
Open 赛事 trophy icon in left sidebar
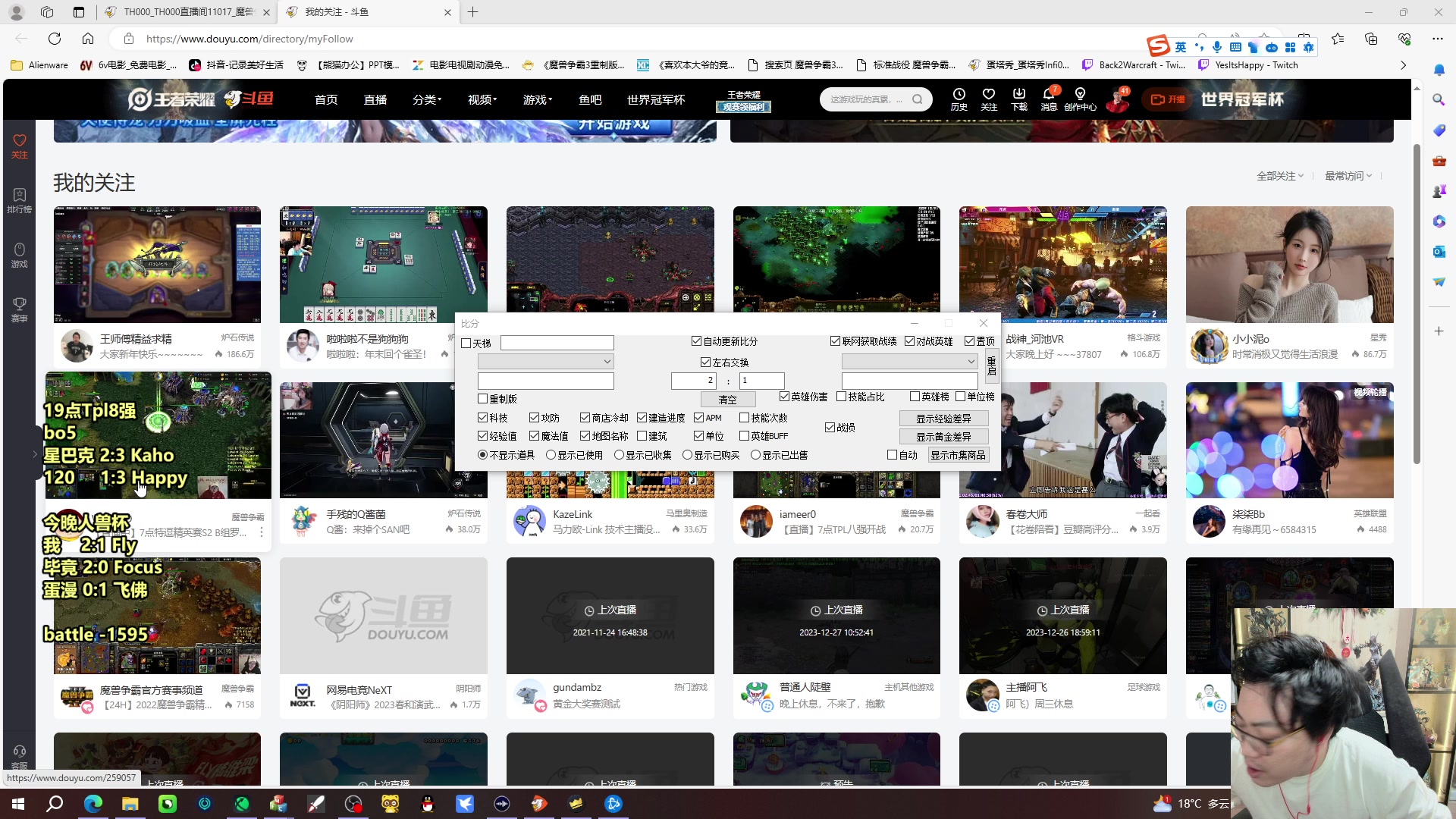coord(20,309)
